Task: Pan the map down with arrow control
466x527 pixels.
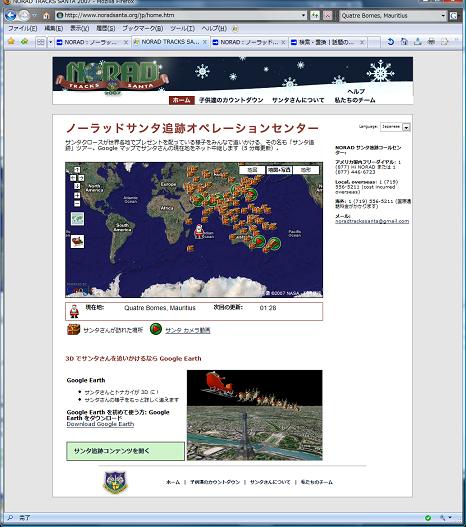Action: (x=77, y=186)
